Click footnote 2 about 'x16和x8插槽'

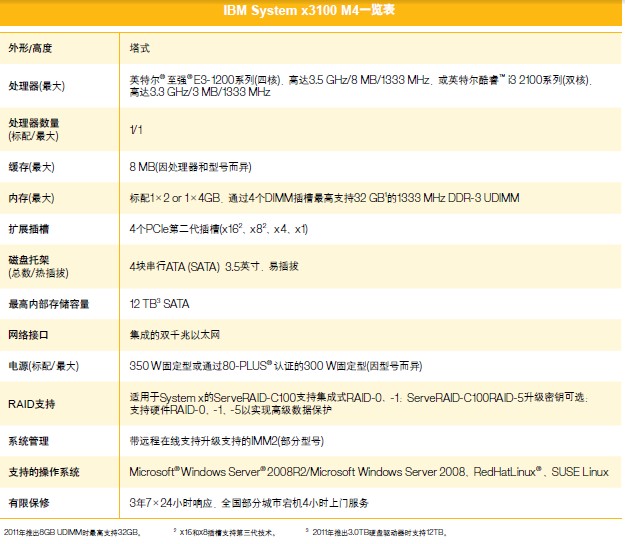225,532
